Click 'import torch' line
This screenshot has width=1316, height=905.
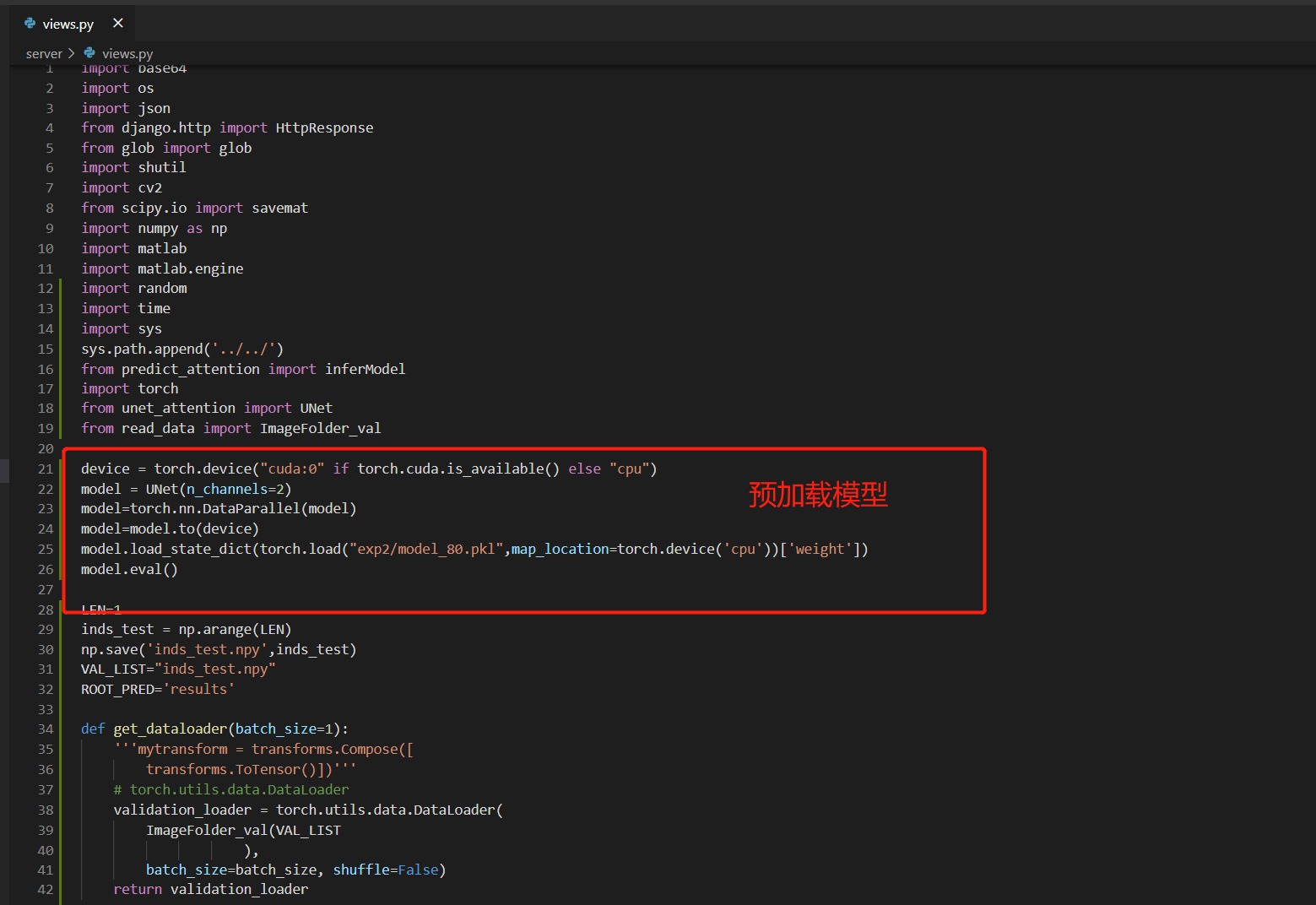(x=130, y=388)
